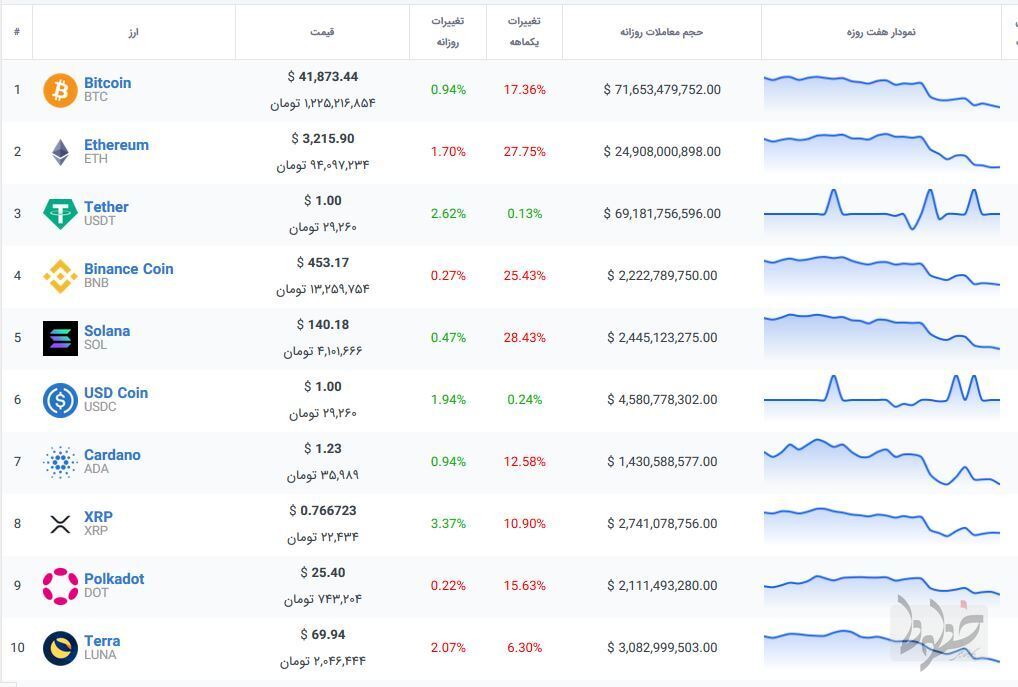Click Cardano price $ 1.23
The image size is (1018, 687).
point(323,449)
